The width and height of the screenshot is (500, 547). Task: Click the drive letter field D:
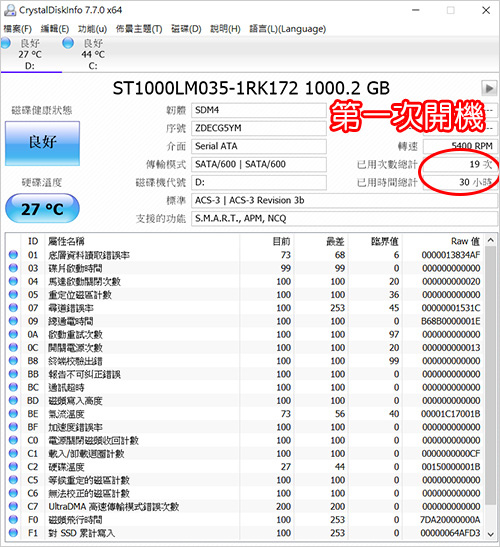(x=259, y=182)
